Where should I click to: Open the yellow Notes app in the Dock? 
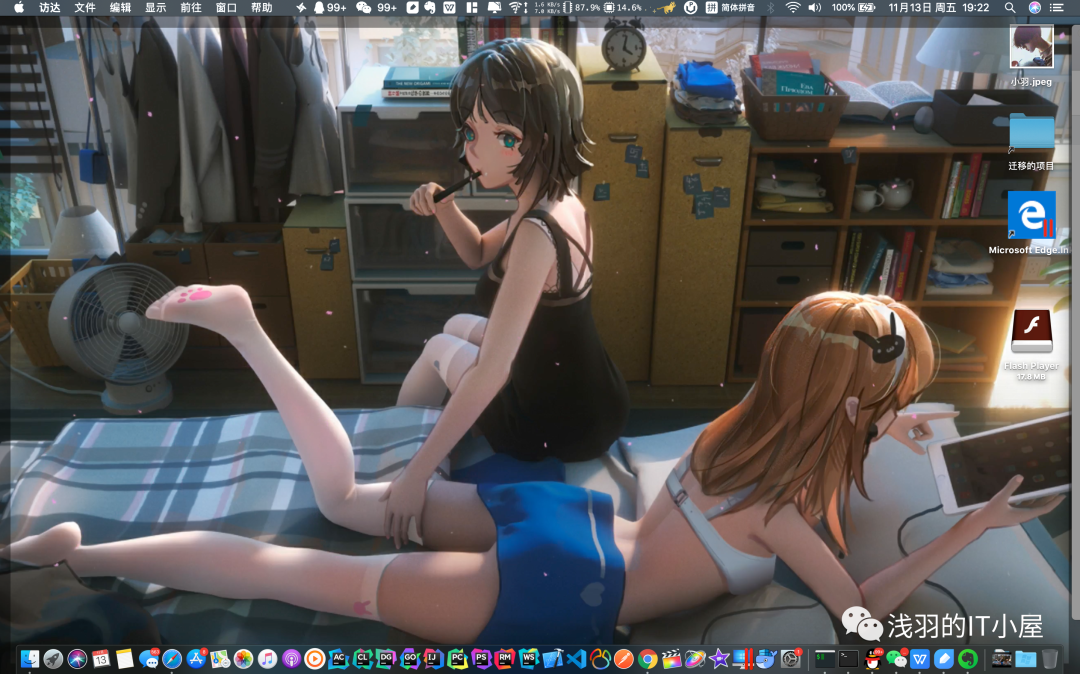tap(125, 659)
